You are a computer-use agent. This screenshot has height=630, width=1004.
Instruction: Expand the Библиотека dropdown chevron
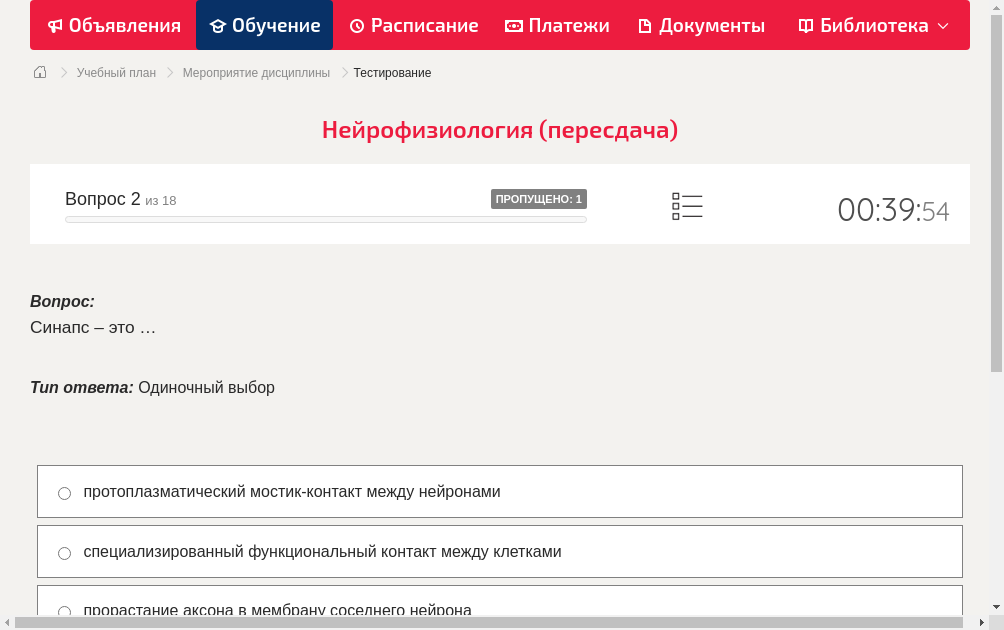[x=943, y=25]
